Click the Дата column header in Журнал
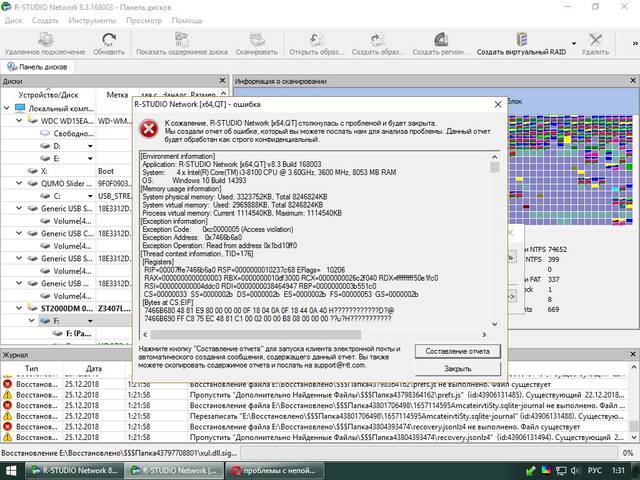This screenshot has width=640, height=480. click(94, 369)
